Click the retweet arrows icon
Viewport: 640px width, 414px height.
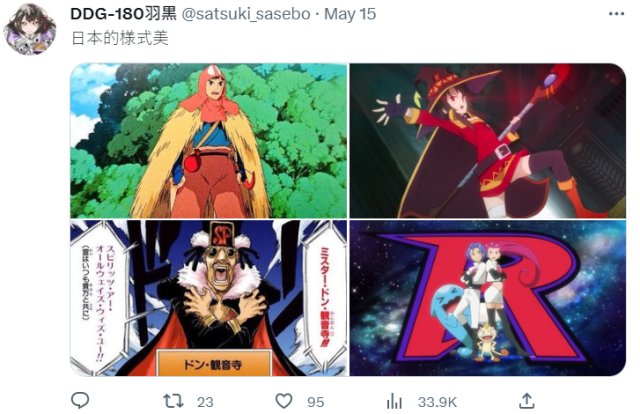click(x=173, y=401)
